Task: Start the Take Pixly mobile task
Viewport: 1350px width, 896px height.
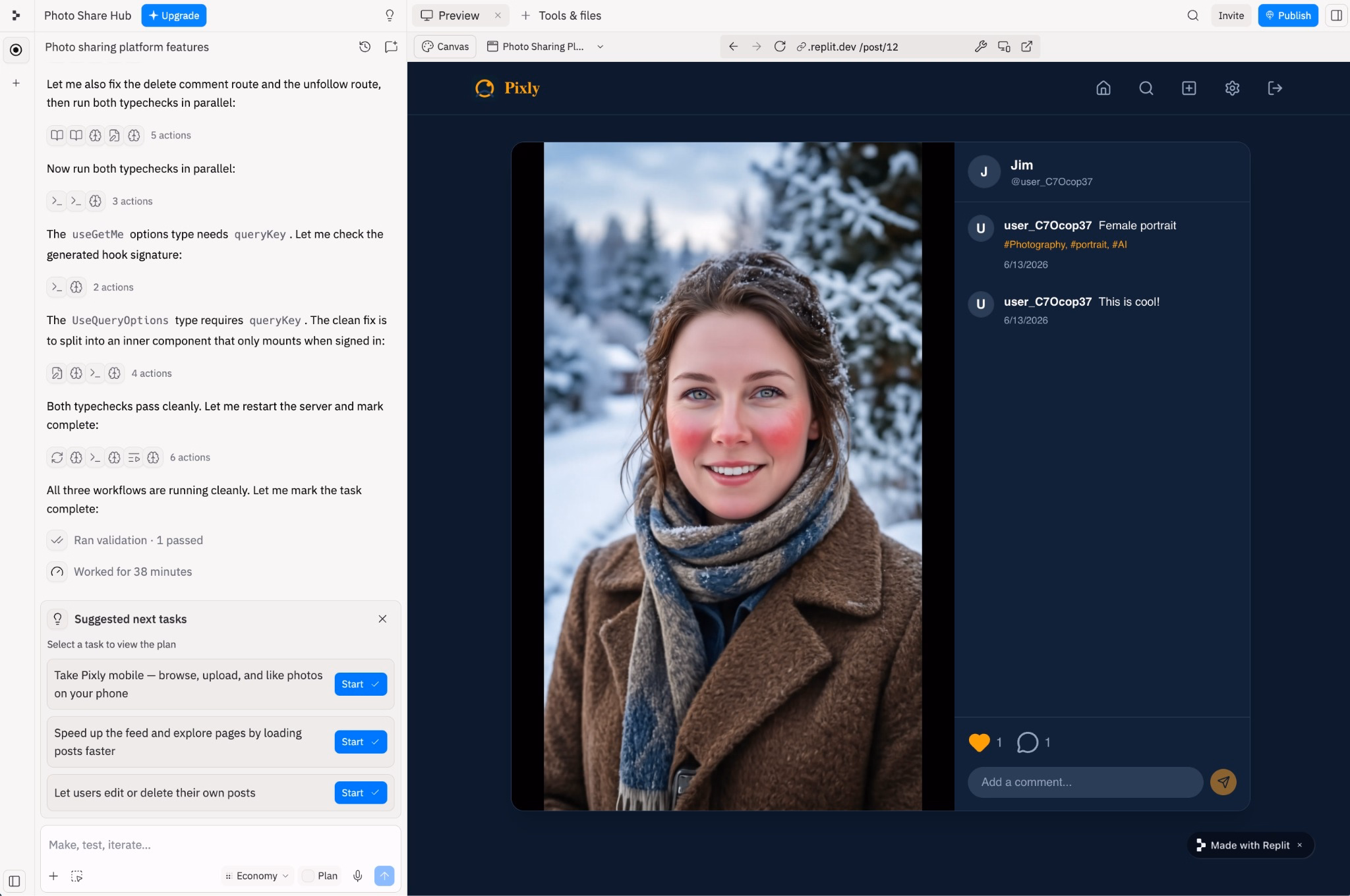Action: click(361, 684)
